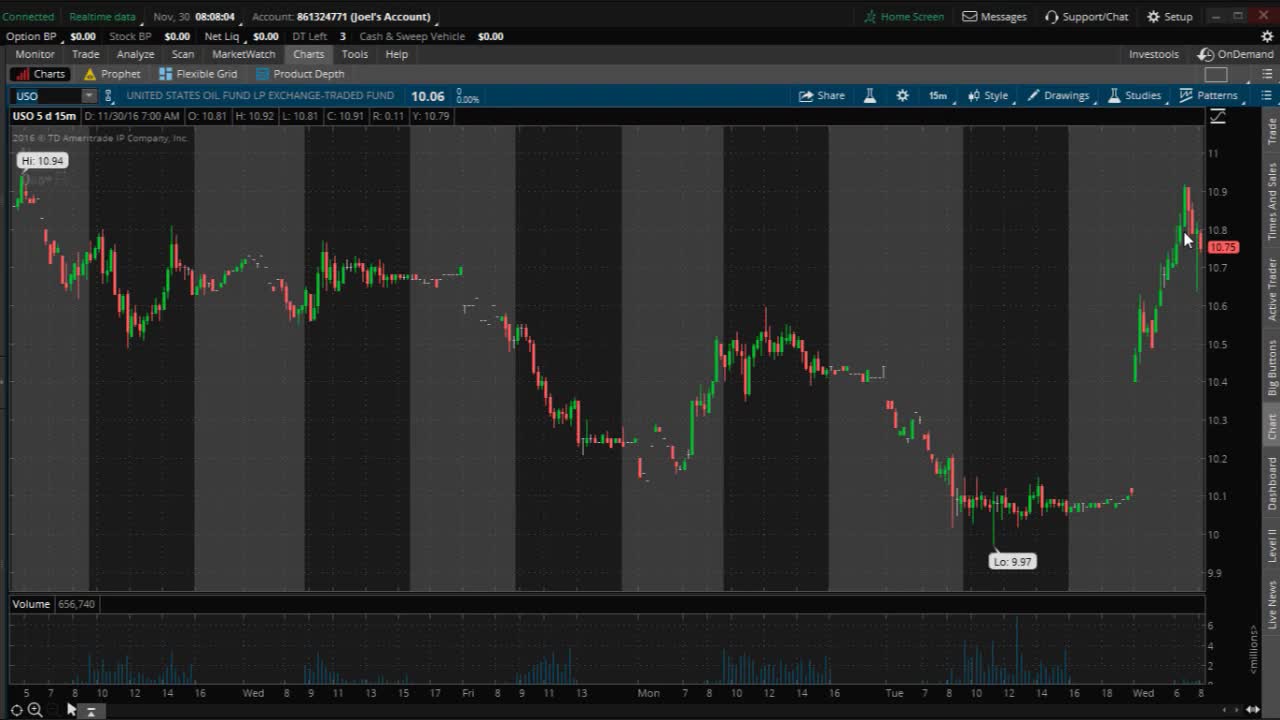
Task: Open the Times And Sales side panel
Action: [1272, 201]
